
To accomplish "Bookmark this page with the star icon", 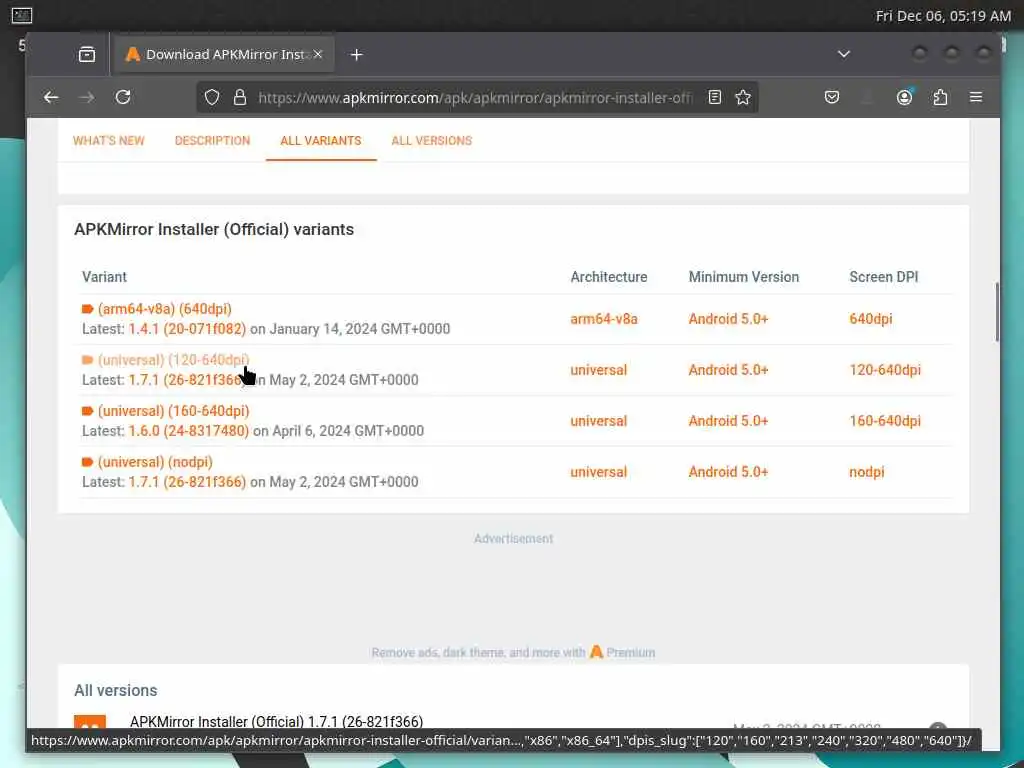I will 743,97.
